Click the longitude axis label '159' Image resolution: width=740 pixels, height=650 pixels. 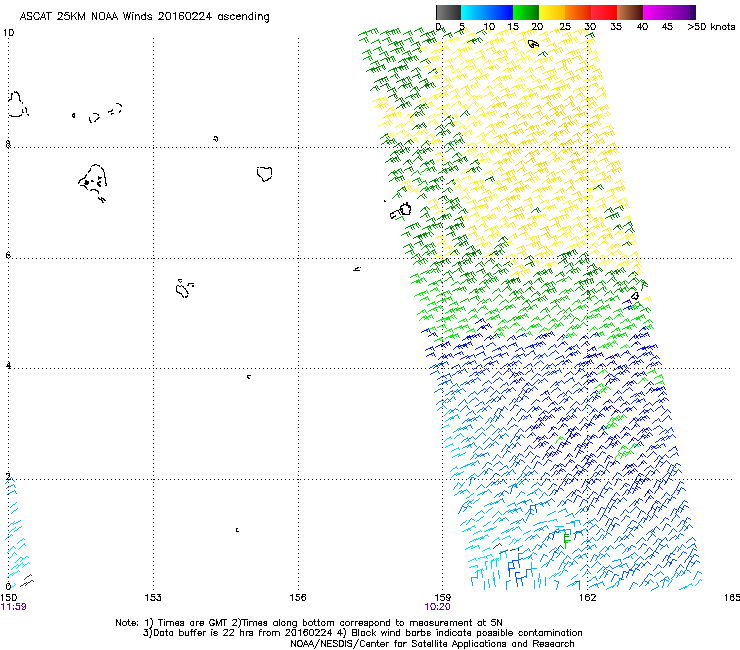[x=442, y=598]
